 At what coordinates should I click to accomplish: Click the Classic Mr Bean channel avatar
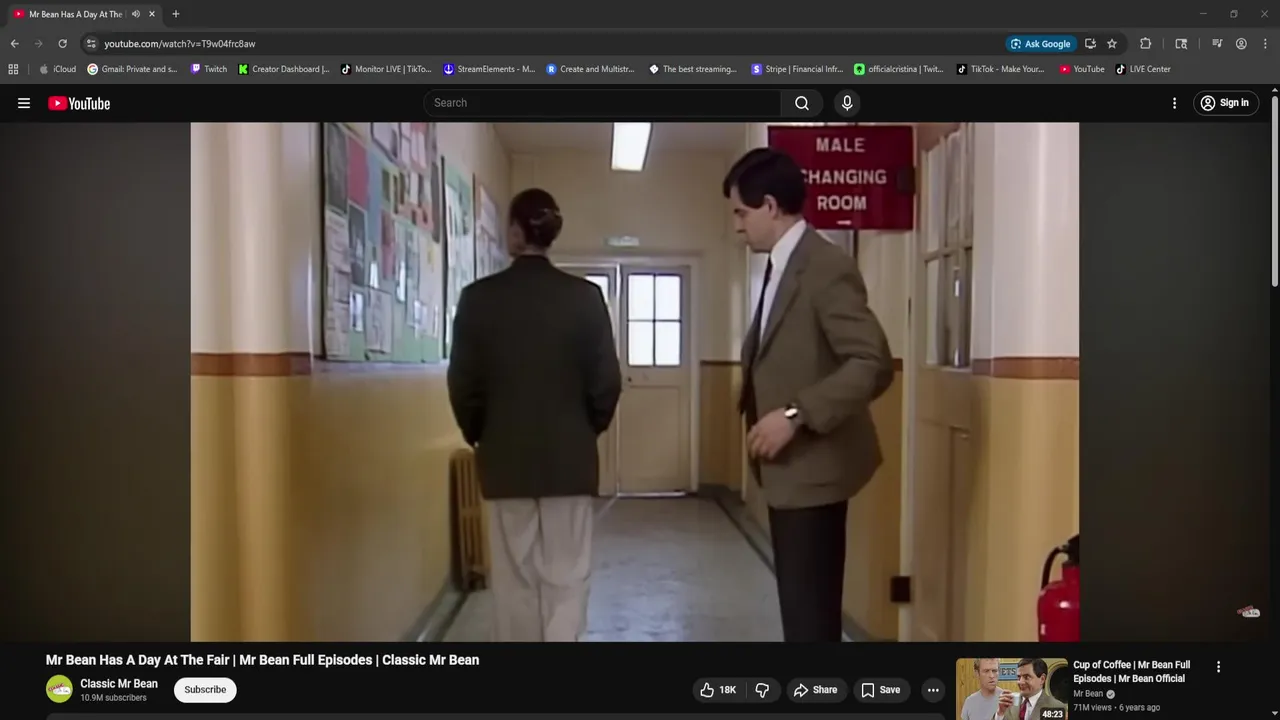pos(59,689)
